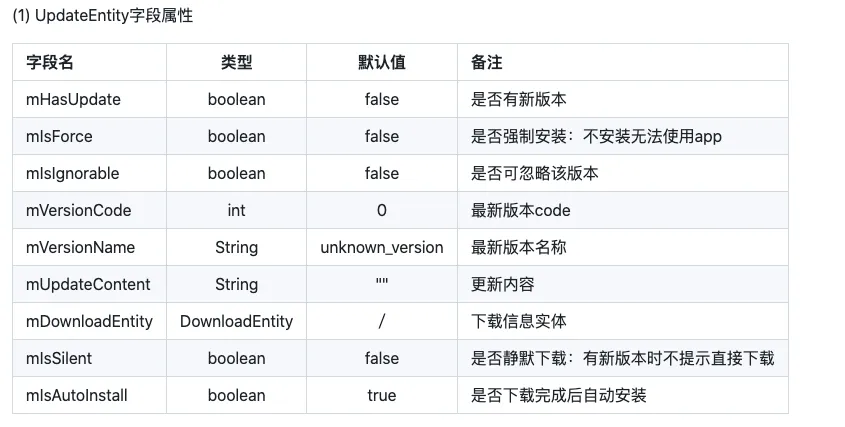845x427 pixels.
Task: Click the 类型 column header
Action: 237,63
